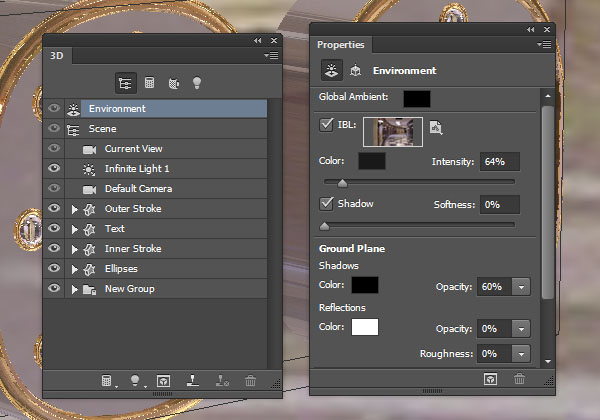Filter by Whole Scene in 3D panel
Screen dimensions: 600x420
[126, 83]
